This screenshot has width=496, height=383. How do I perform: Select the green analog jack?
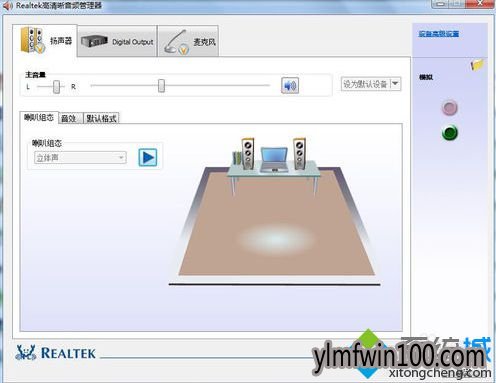pyautogui.click(x=450, y=133)
